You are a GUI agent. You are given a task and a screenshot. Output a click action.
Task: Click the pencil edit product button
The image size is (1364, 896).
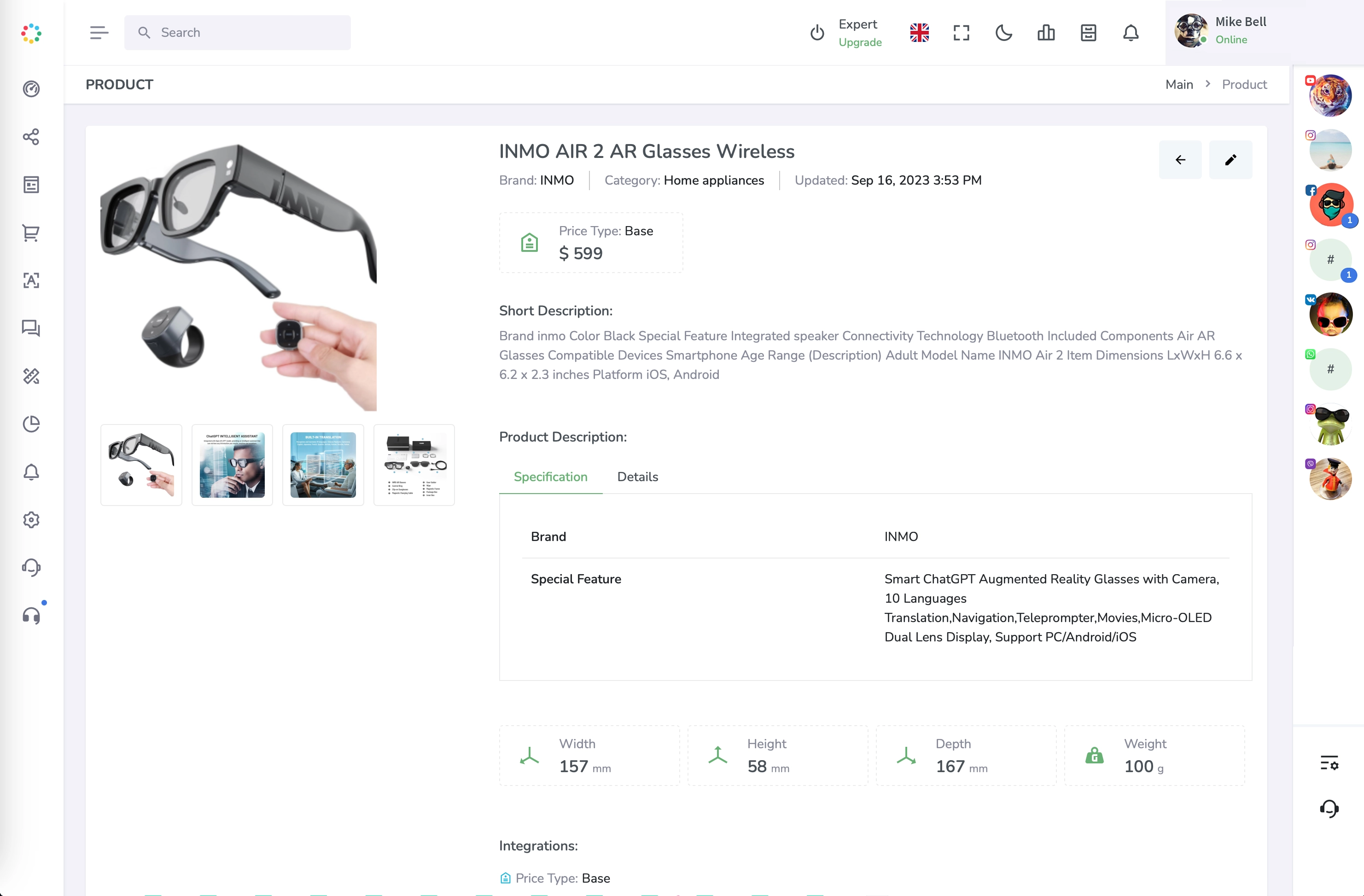(x=1230, y=160)
